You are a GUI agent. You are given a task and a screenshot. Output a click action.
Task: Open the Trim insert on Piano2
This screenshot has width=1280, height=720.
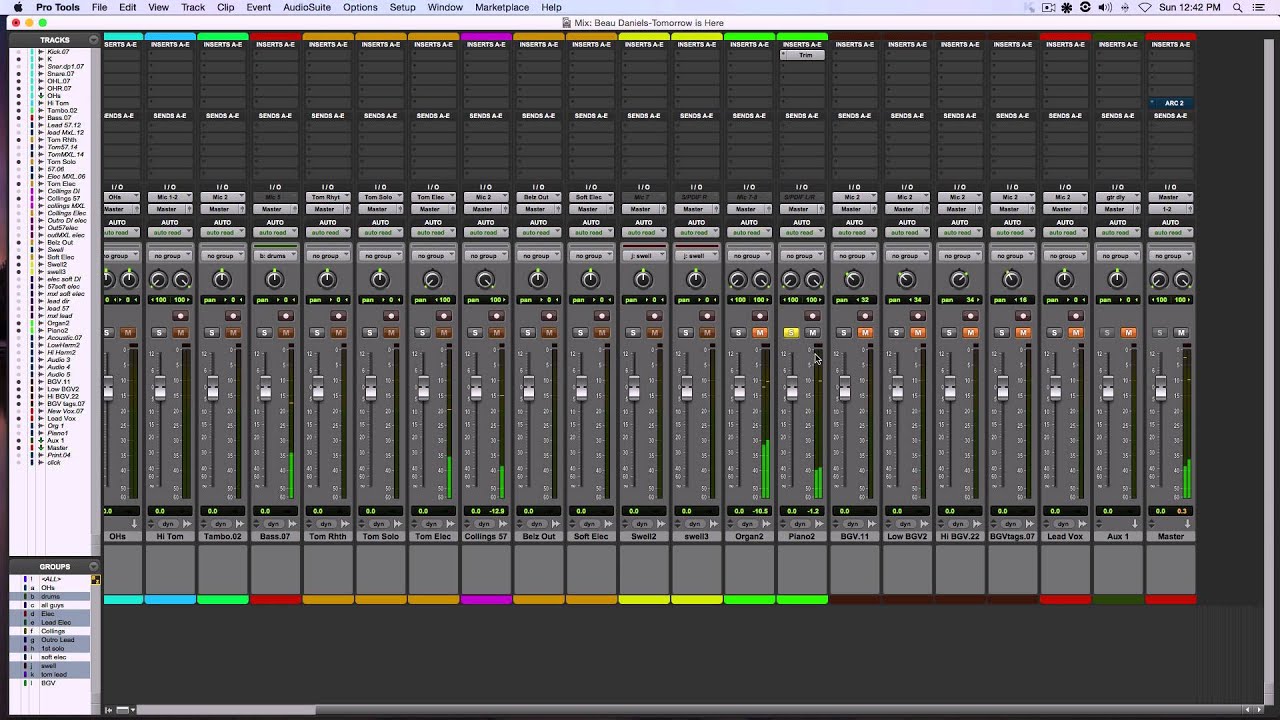point(802,56)
